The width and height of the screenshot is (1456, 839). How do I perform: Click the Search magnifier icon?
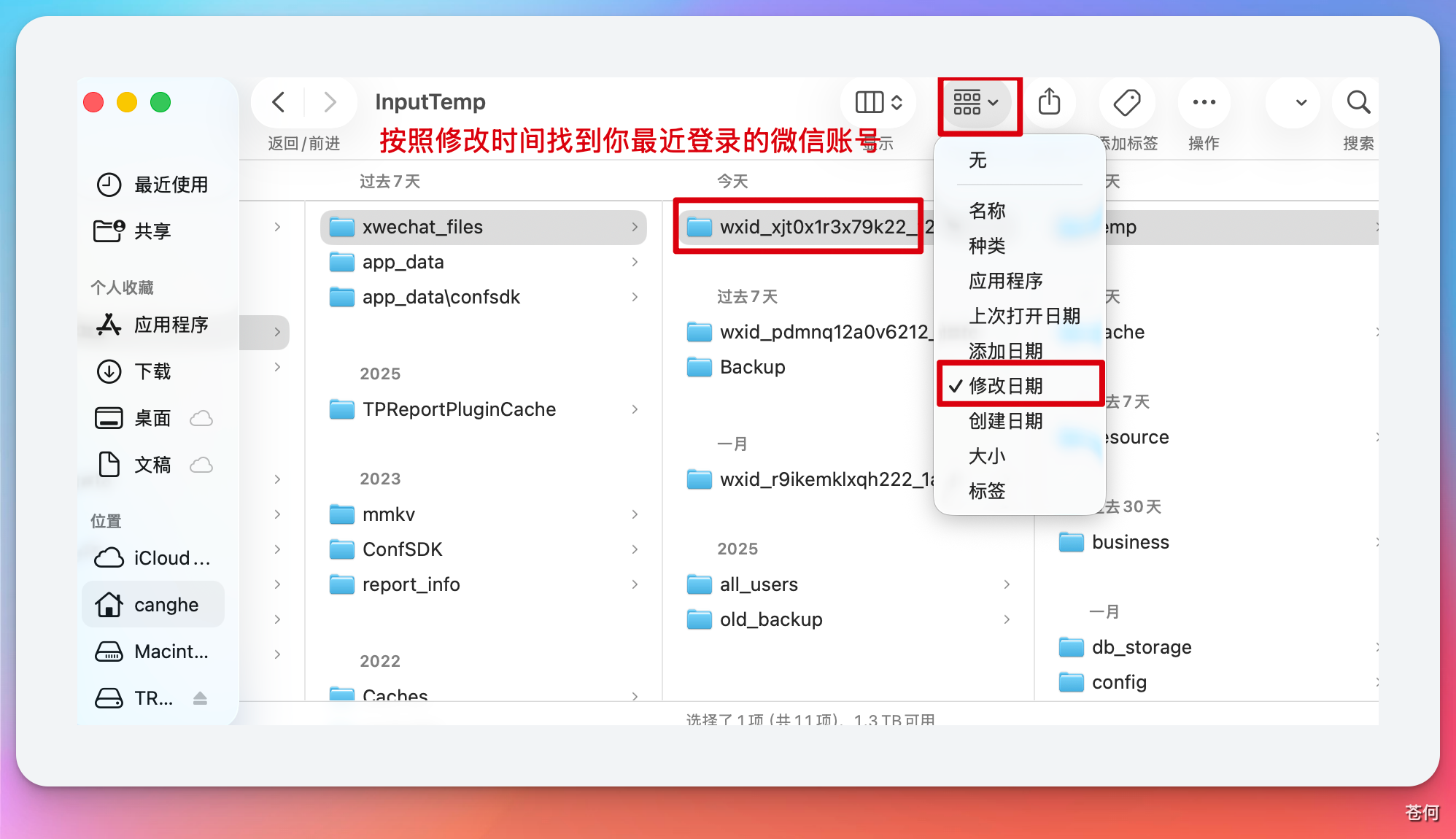pos(1358,102)
